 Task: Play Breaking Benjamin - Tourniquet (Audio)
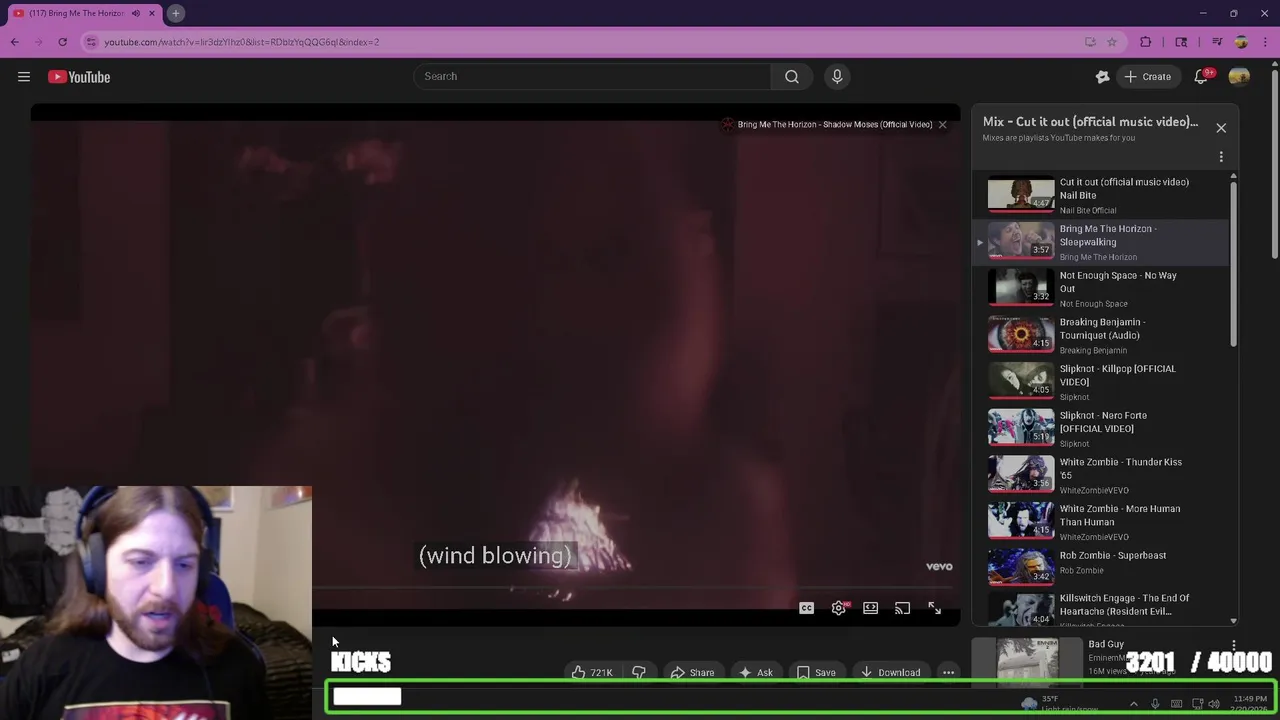1100,335
